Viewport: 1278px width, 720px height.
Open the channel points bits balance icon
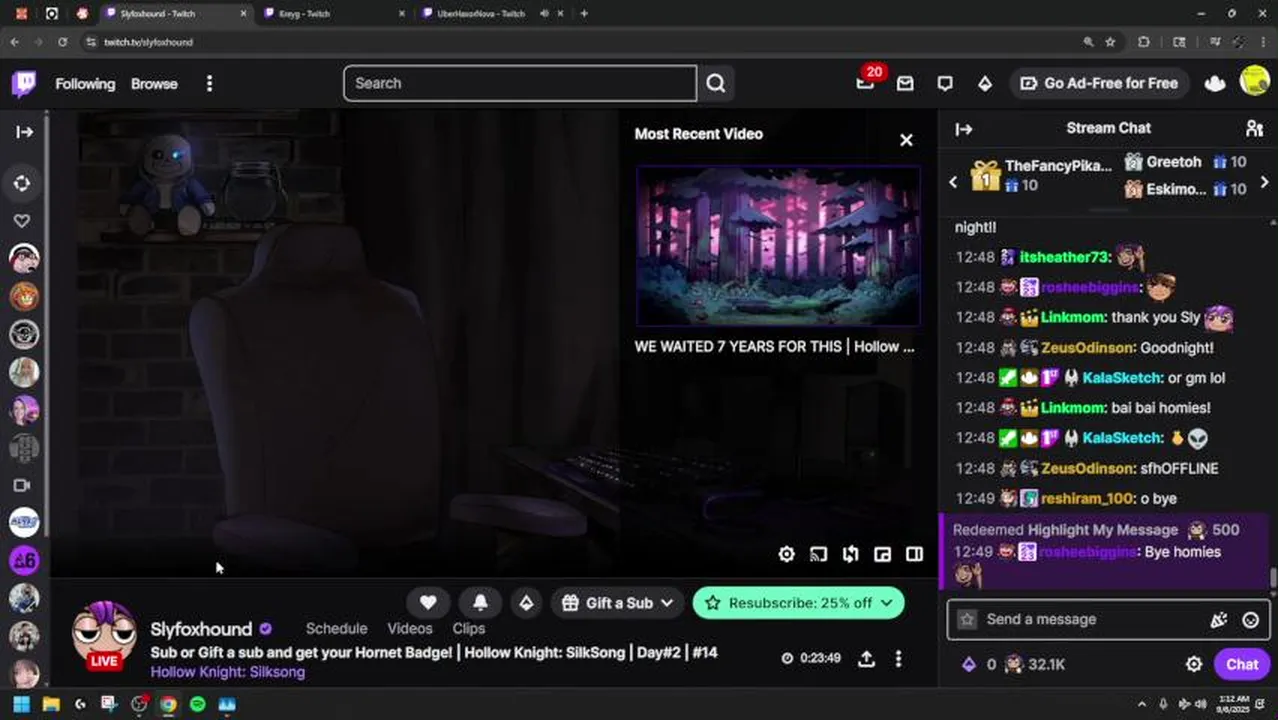pyautogui.click(x=968, y=664)
